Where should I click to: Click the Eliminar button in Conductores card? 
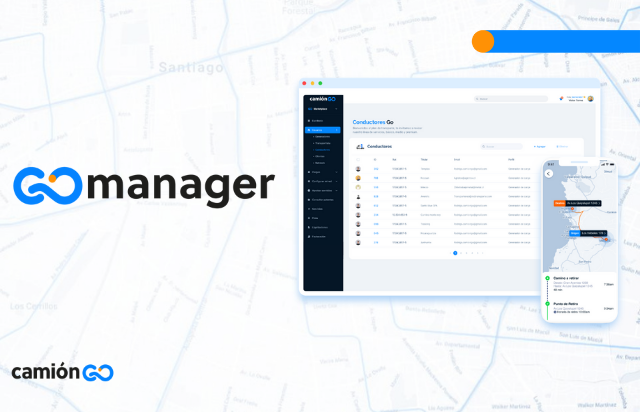562,147
